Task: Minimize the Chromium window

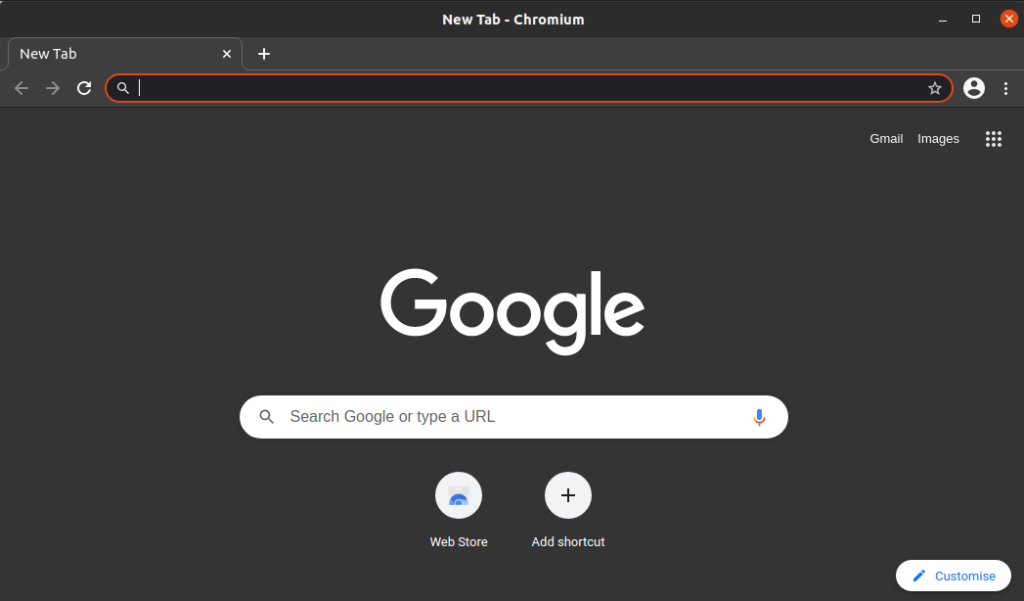Action: coord(942,19)
